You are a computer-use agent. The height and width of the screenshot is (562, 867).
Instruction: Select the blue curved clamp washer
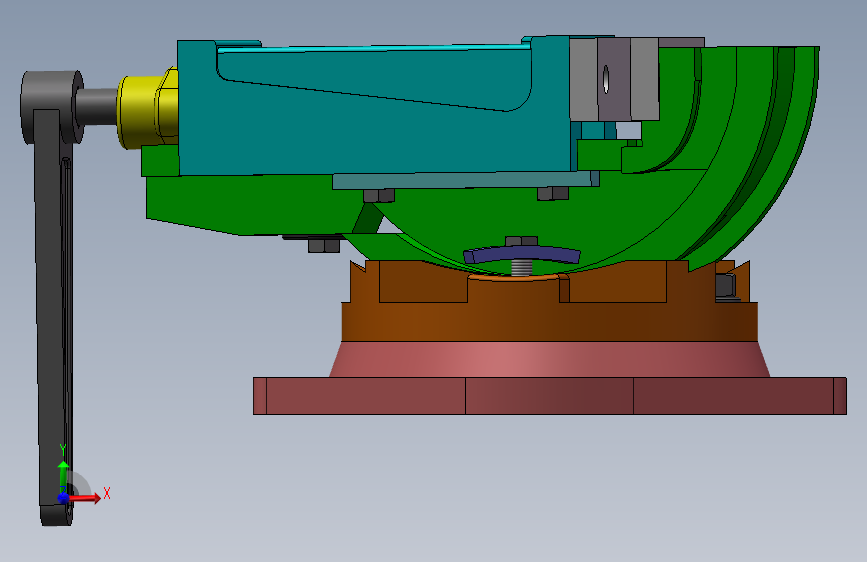(522, 255)
